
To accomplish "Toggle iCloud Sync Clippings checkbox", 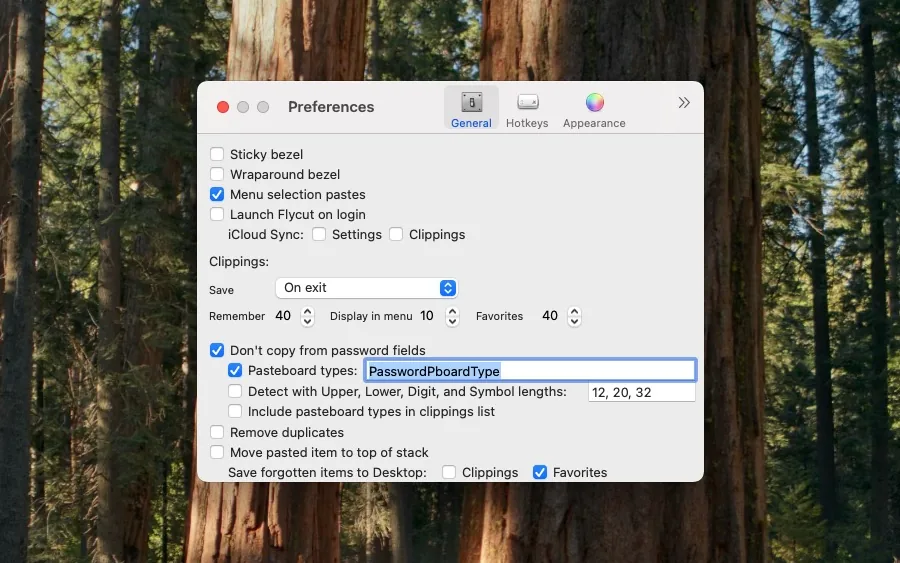I will [396, 234].
